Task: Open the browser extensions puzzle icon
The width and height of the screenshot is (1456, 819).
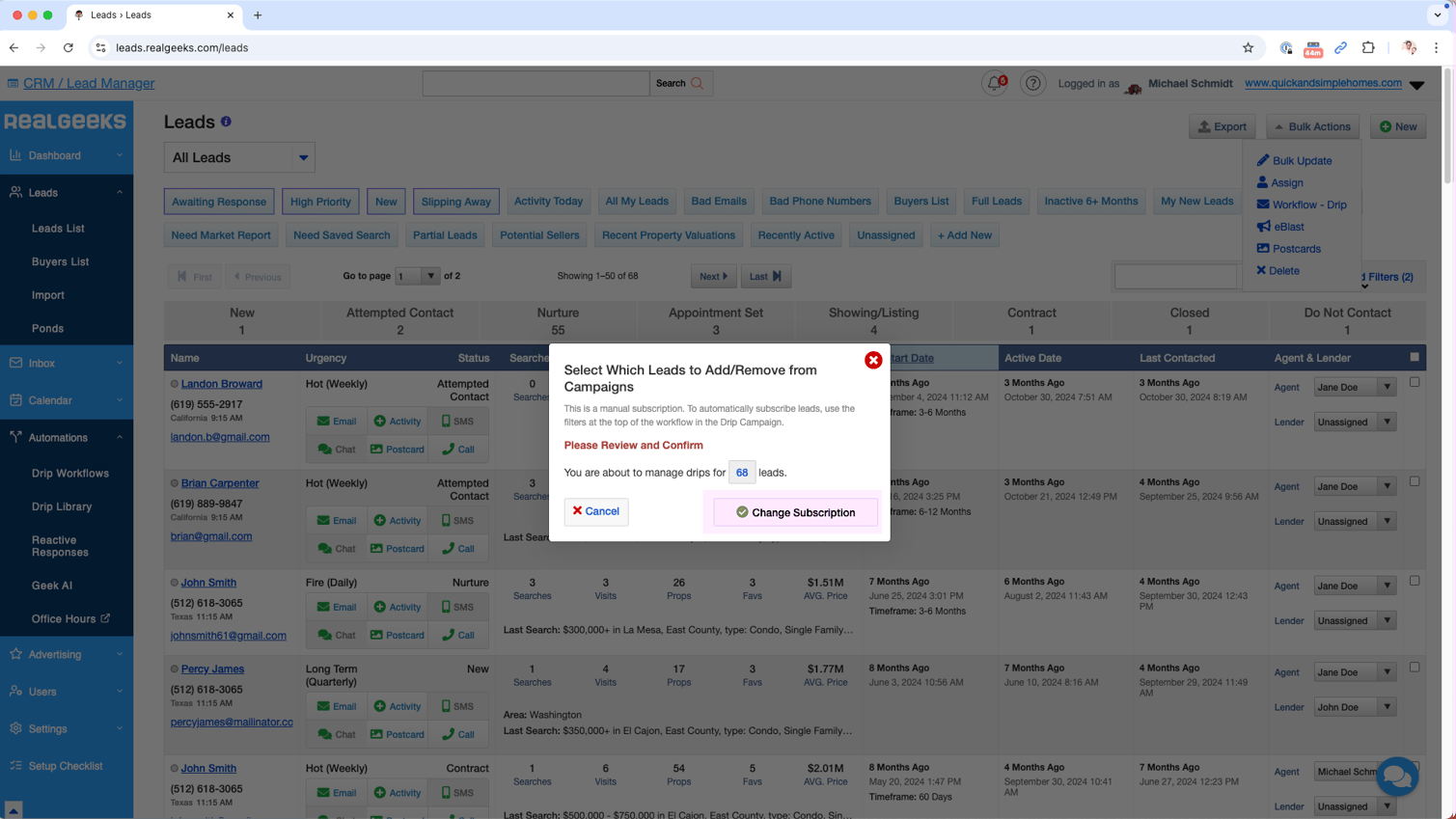Action: (1368, 47)
